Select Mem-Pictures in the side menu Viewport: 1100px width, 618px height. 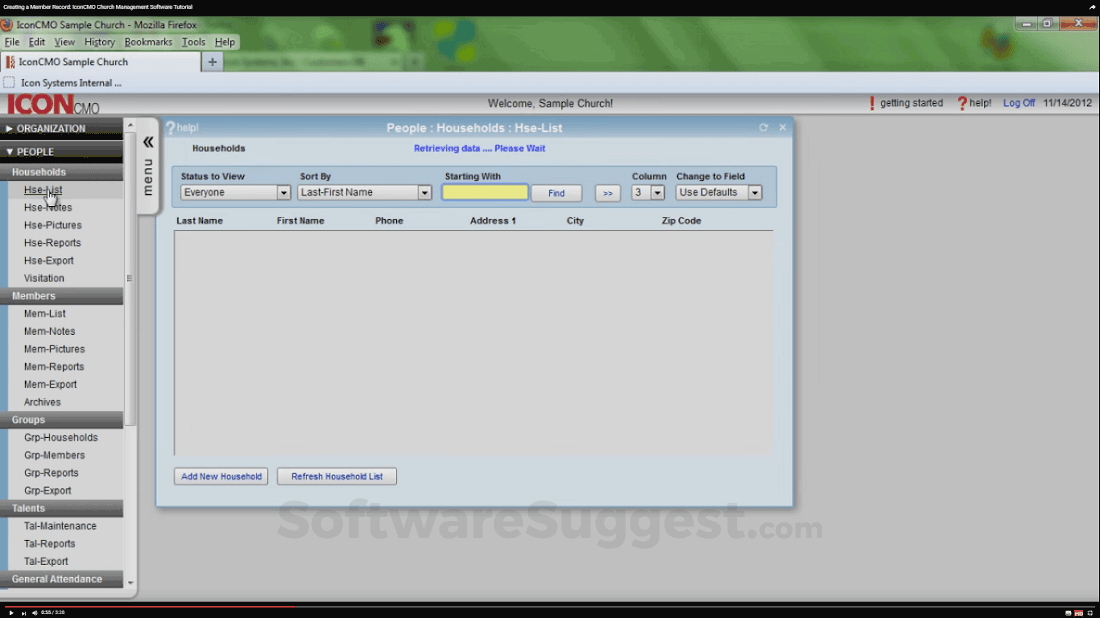tap(54, 349)
